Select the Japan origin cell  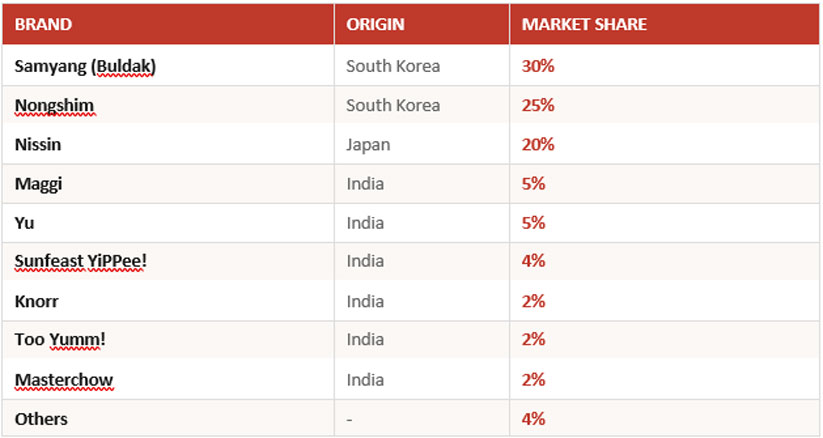click(368, 144)
